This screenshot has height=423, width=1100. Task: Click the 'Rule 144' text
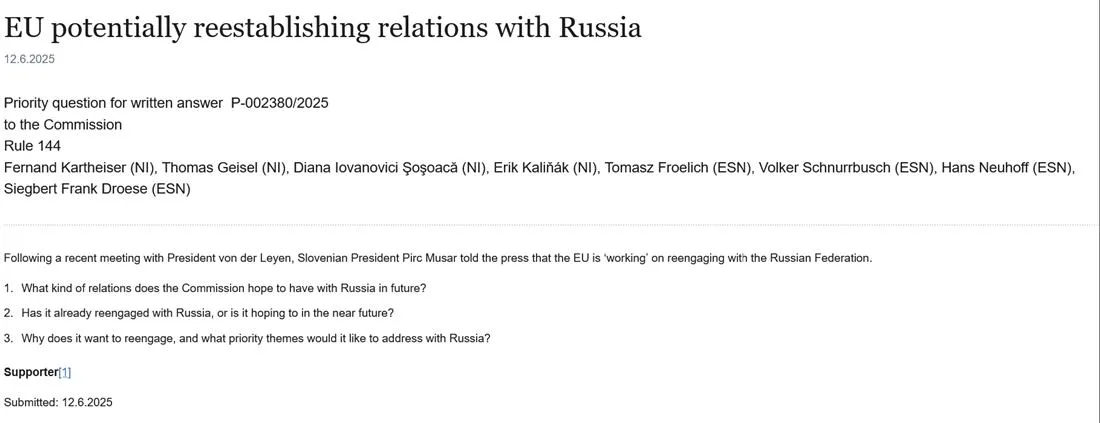coord(32,146)
